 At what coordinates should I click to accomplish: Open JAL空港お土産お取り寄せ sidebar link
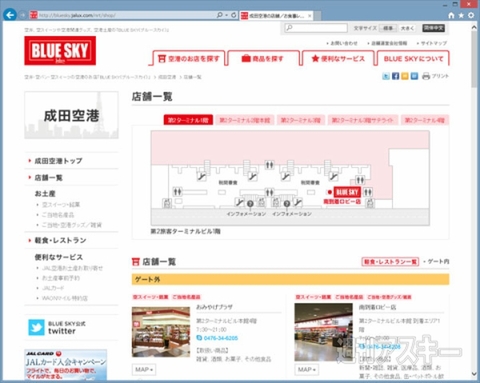72,268
